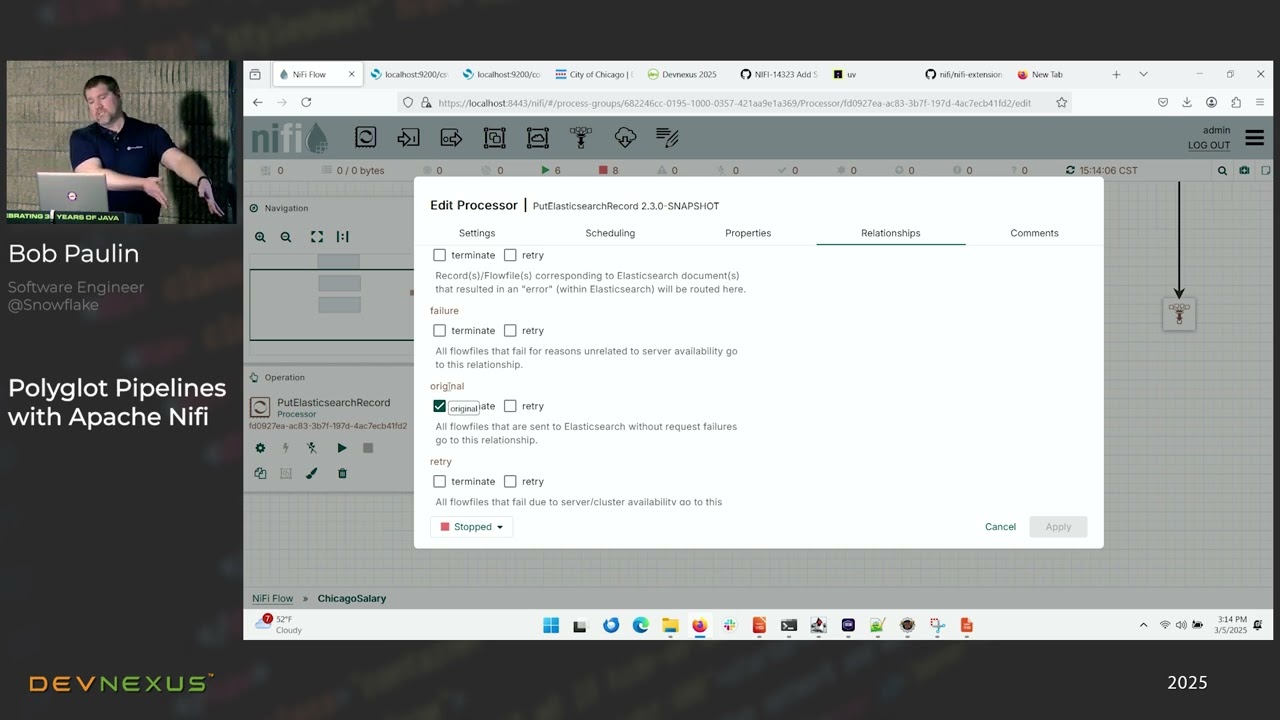Import flow from registry cloud icon
This screenshot has height=720, width=1280.
(x=625, y=138)
